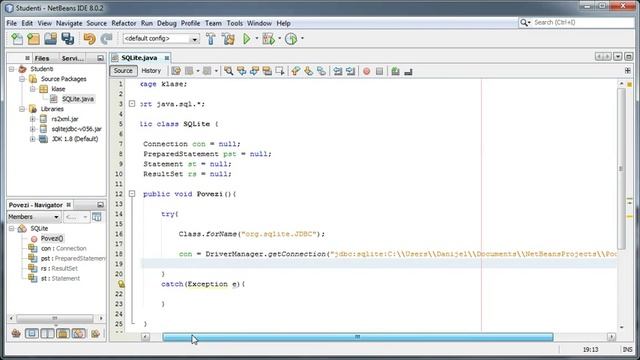The height and width of the screenshot is (360, 640).
Task: Click the Navigator horizontal scrollbar thumb
Action: 54,318
